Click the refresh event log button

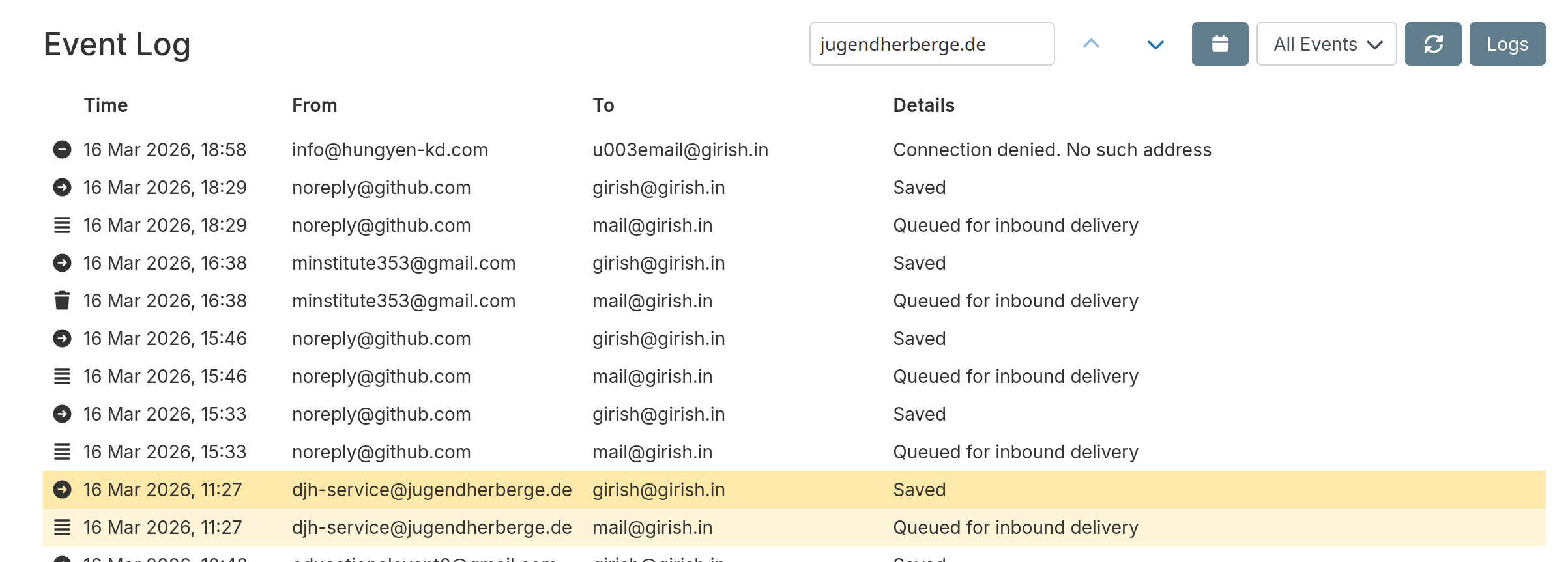click(1432, 44)
